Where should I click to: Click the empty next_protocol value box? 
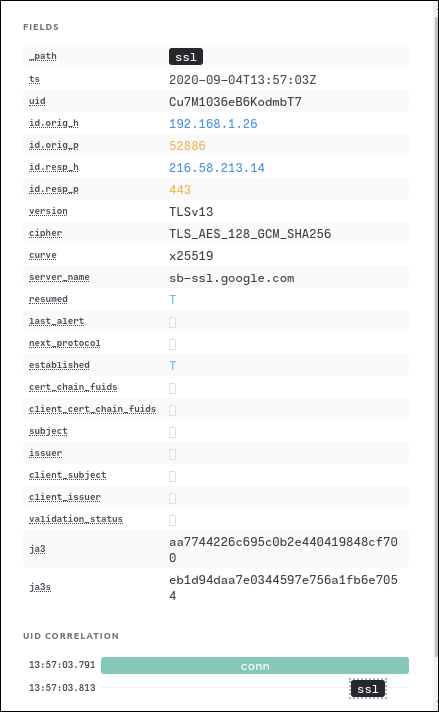(x=173, y=344)
